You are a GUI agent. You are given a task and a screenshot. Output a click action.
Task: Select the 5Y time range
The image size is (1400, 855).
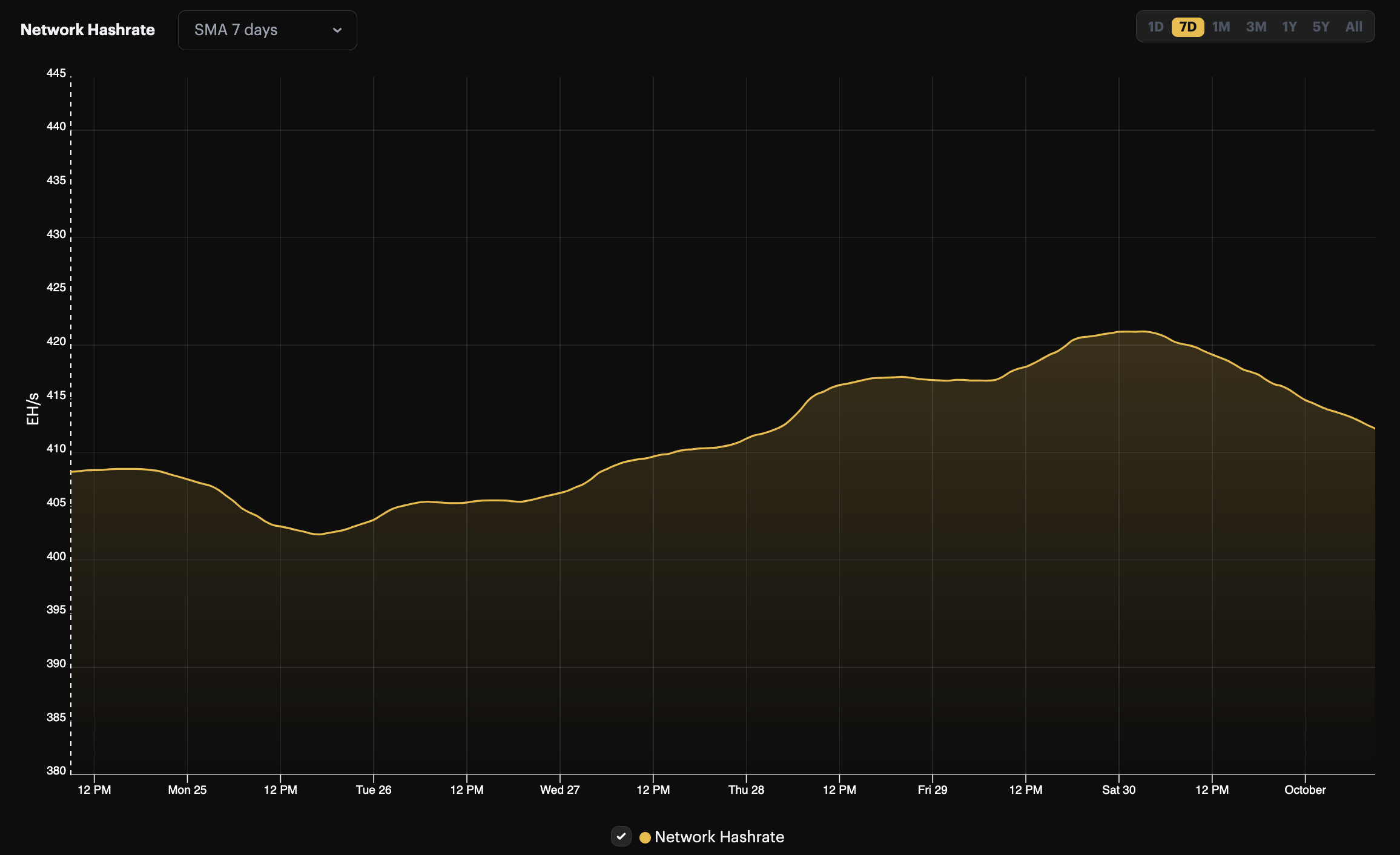[x=1321, y=27]
